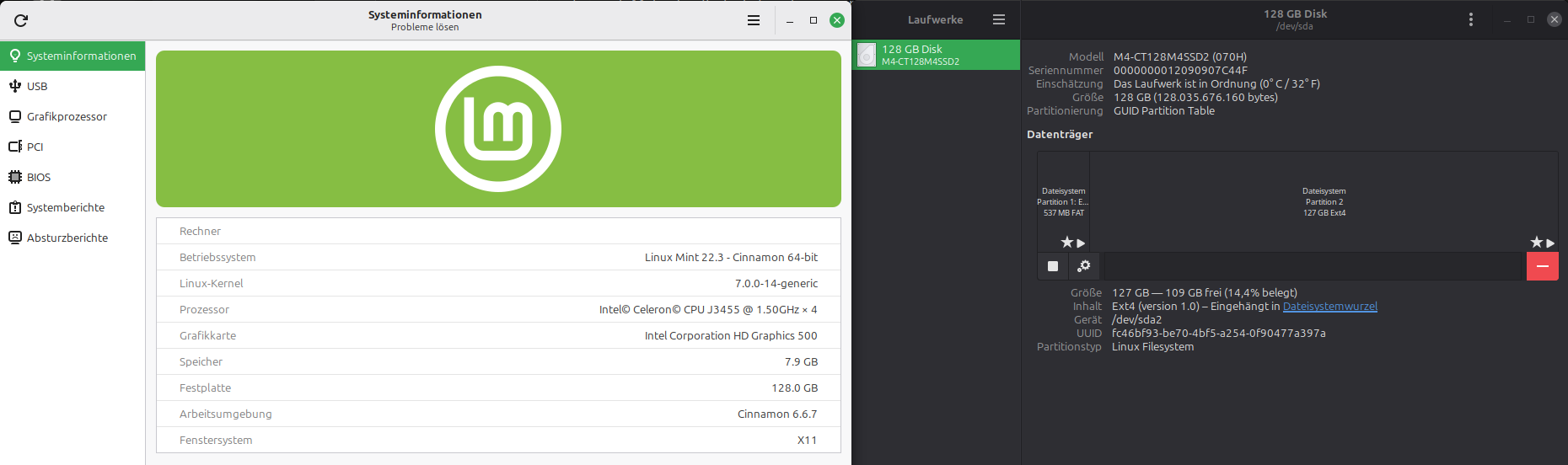Close the Systeminformationen window

837,20
